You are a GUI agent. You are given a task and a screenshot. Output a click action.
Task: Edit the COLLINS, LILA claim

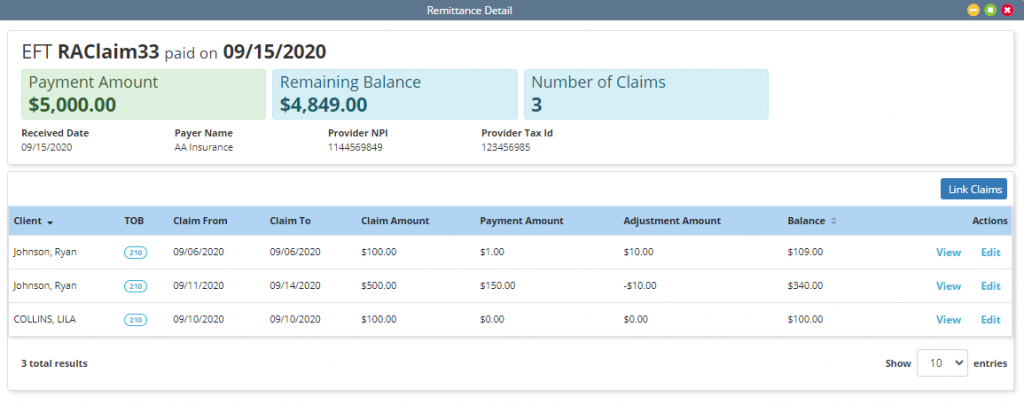[990, 320]
